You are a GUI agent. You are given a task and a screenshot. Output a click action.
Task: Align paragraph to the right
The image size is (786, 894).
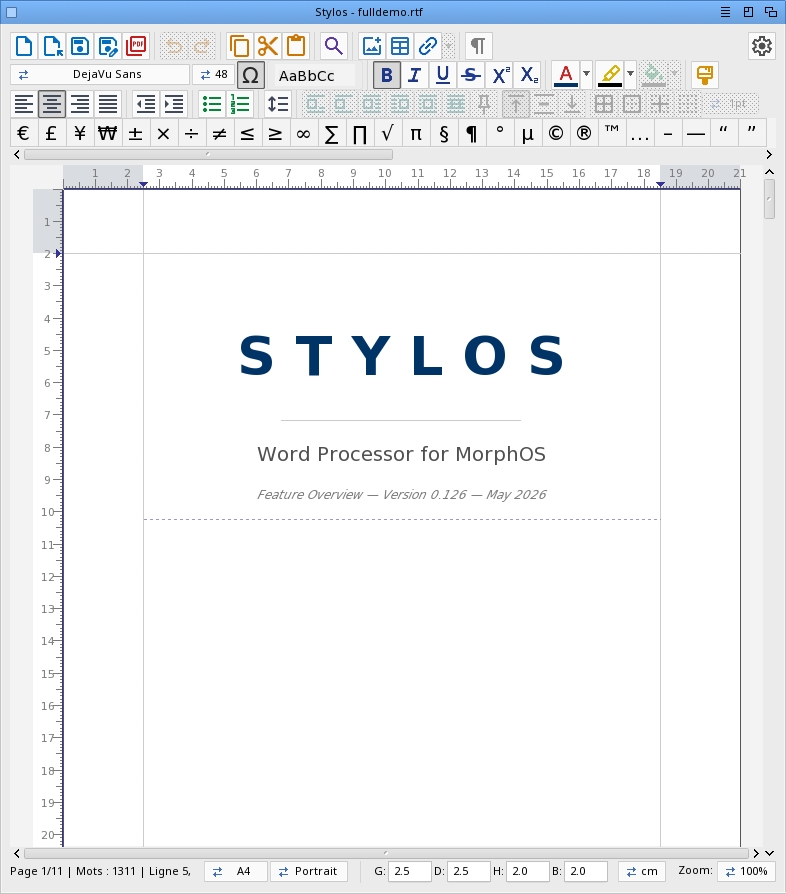pyautogui.click(x=80, y=104)
